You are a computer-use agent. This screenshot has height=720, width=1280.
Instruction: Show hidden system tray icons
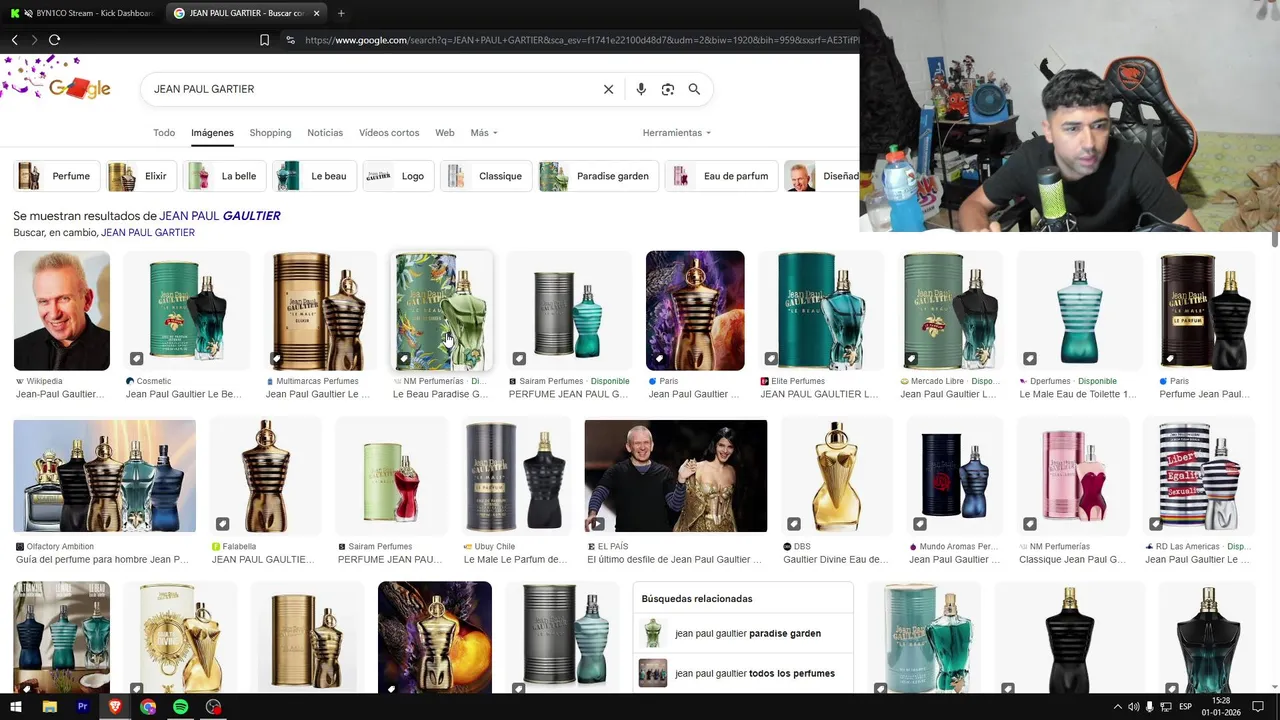coord(1117,707)
